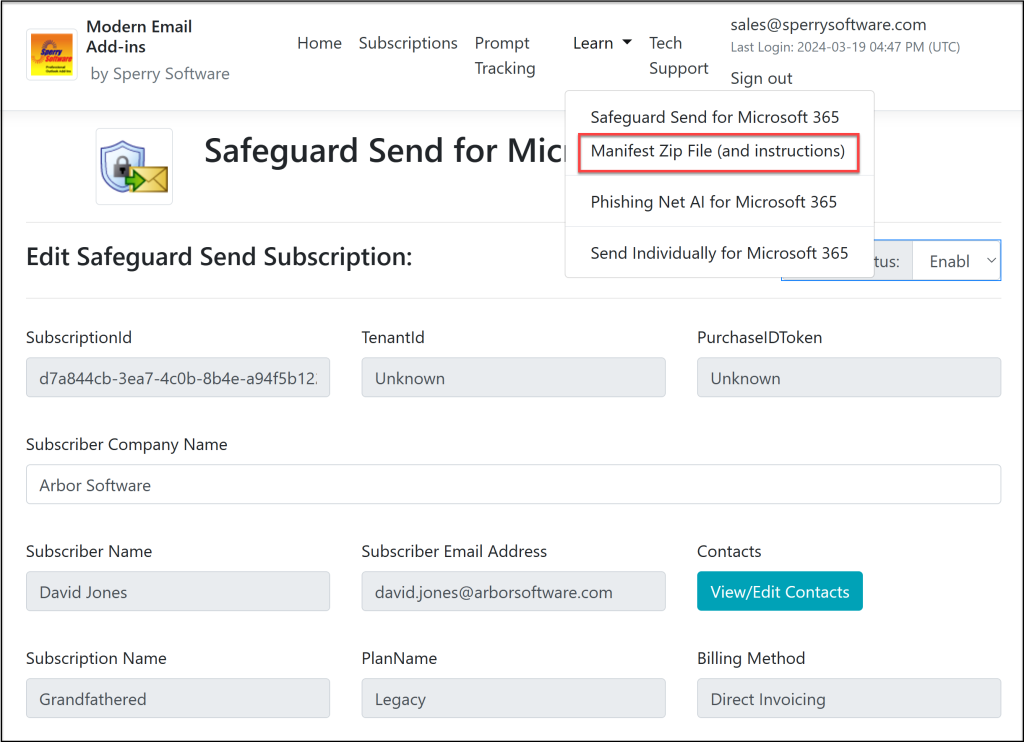Viewport: 1024px width, 742px height.
Task: Select Safeguard Send for Microsoft 365
Action: [x=717, y=117]
